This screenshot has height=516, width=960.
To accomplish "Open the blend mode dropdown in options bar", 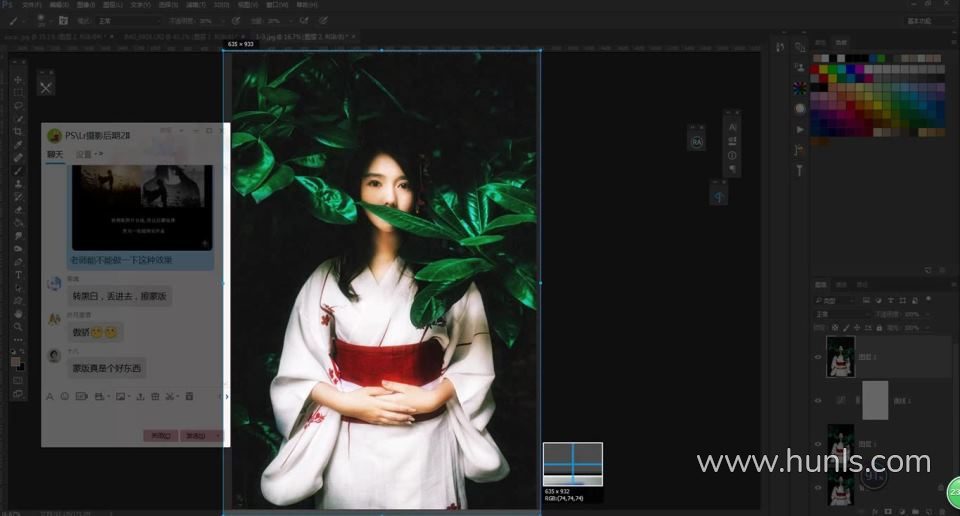I will [x=129, y=21].
